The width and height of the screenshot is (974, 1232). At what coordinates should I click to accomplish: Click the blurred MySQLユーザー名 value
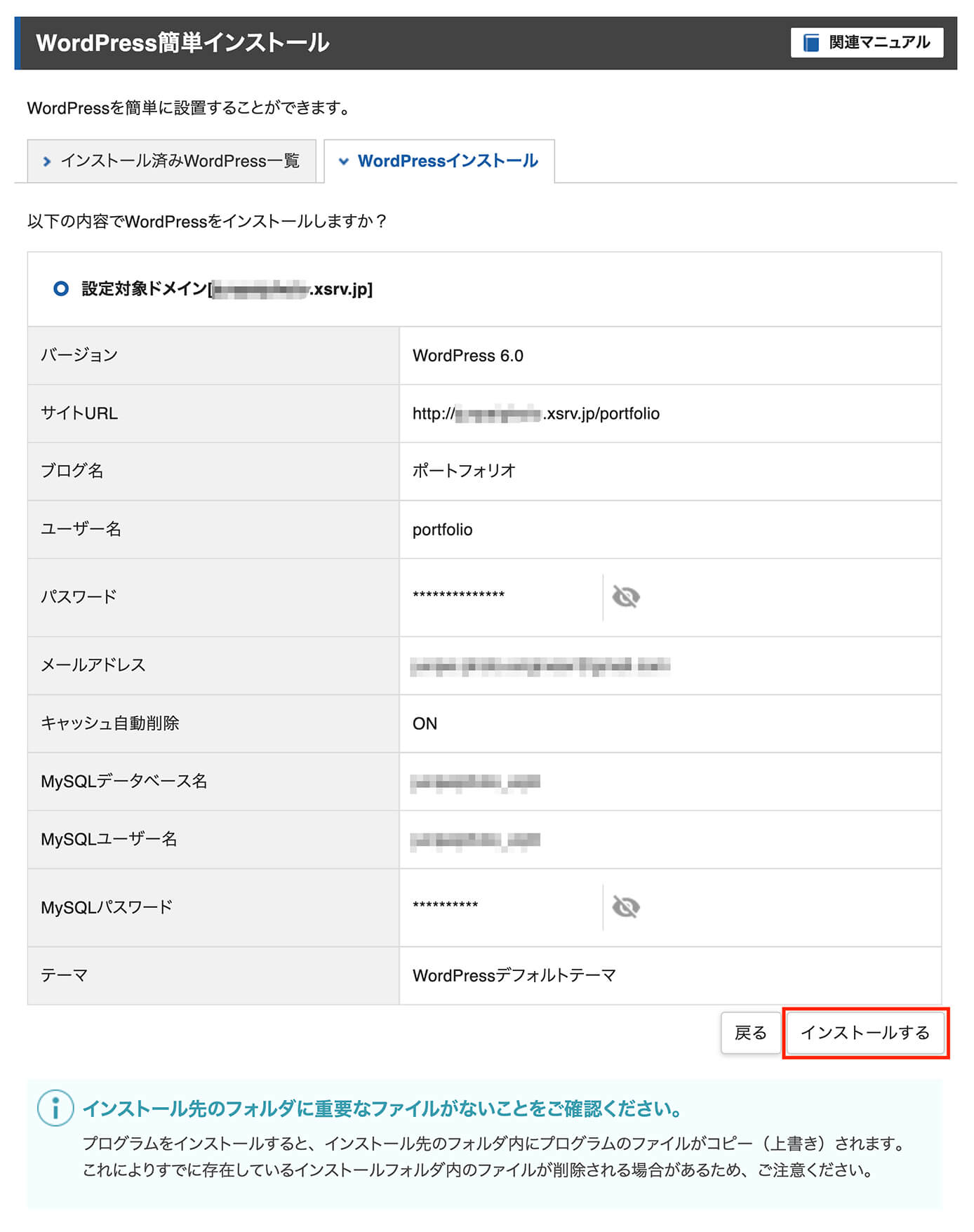[475, 840]
